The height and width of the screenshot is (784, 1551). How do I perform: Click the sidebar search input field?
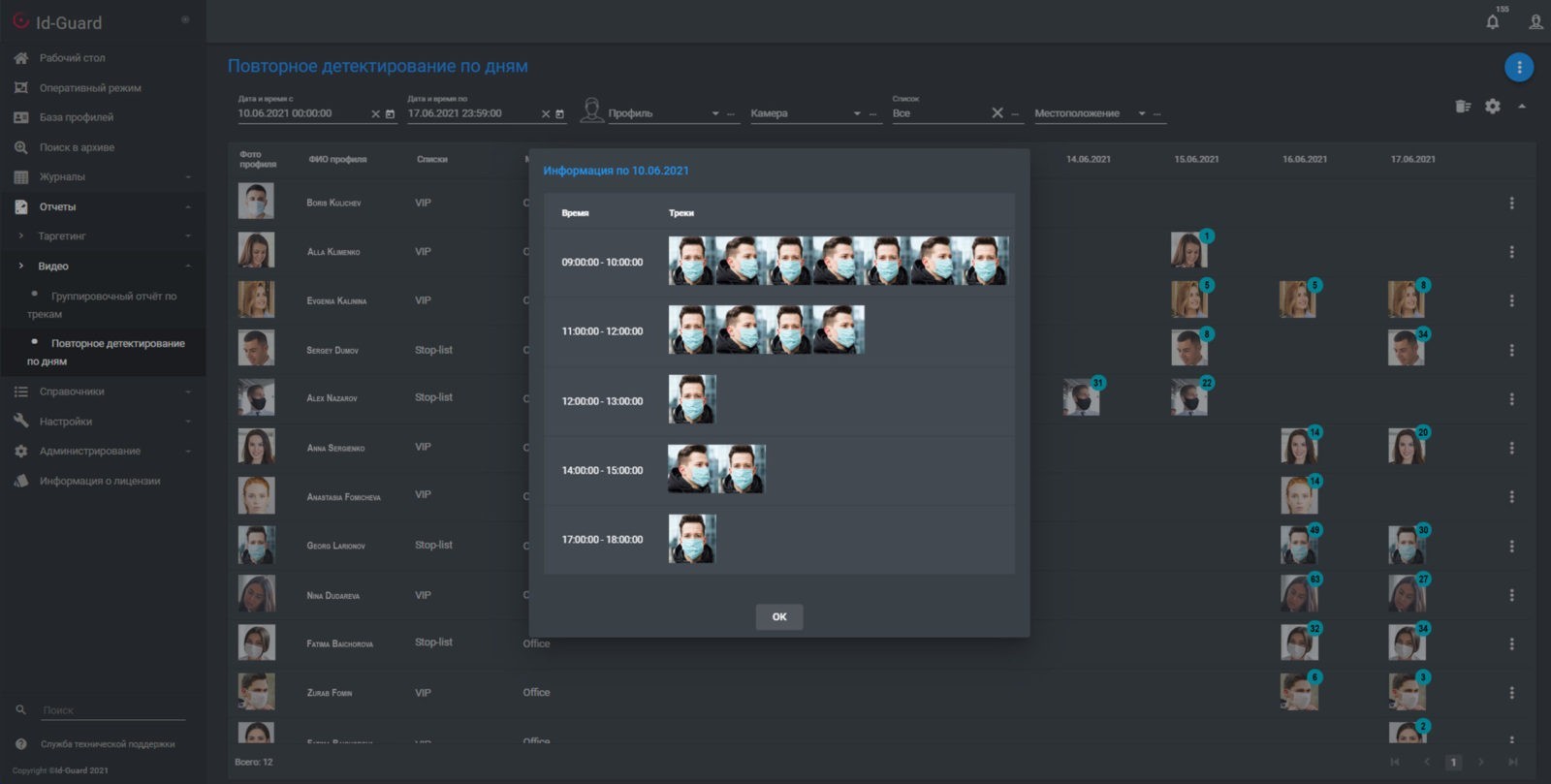tap(112, 710)
